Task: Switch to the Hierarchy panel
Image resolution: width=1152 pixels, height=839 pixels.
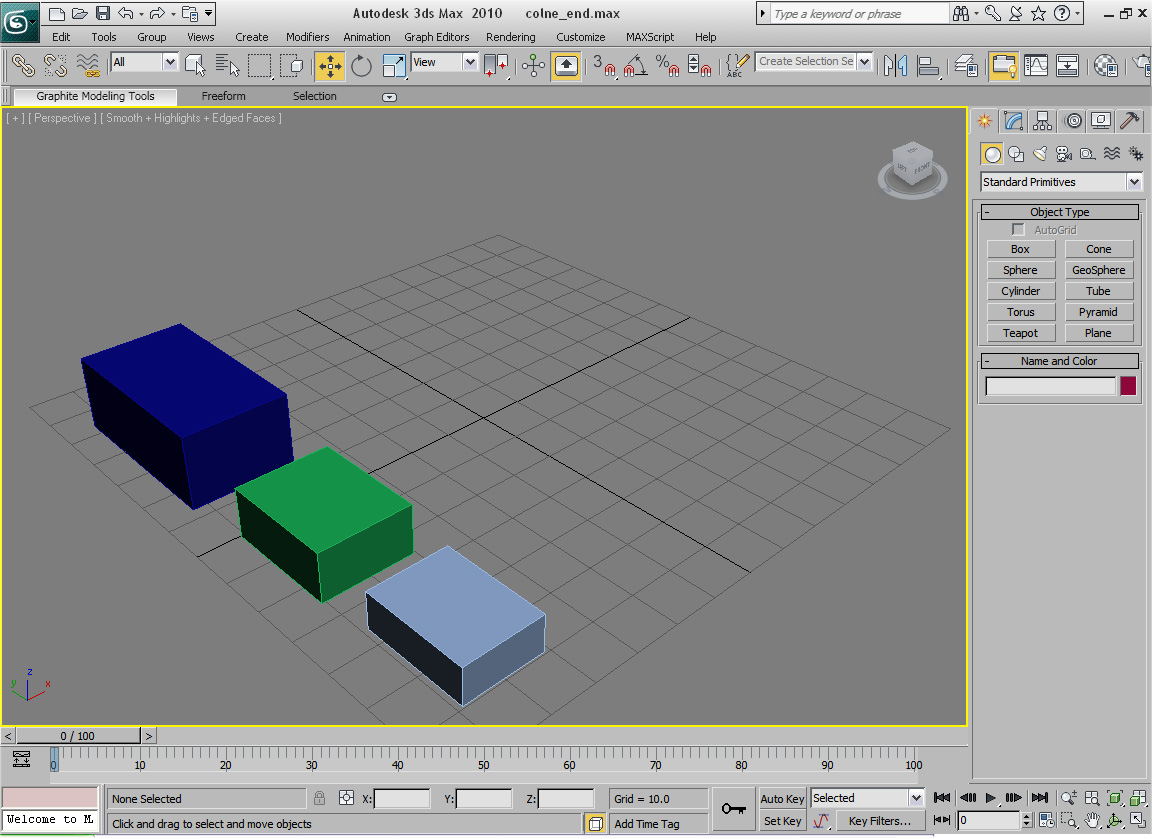Action: 1043,120
